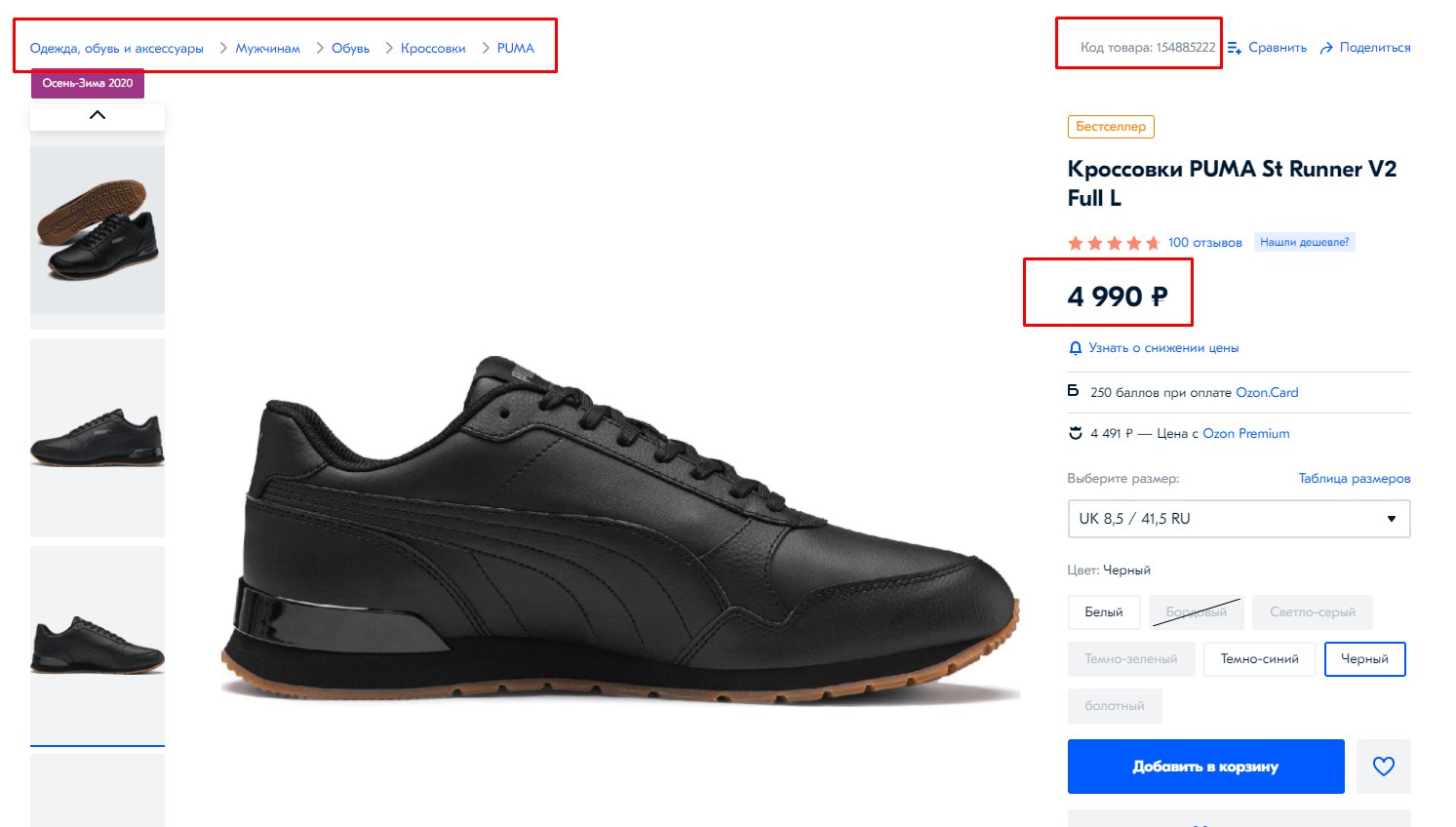Open the size dropdown UK 8,5

(x=1239, y=519)
